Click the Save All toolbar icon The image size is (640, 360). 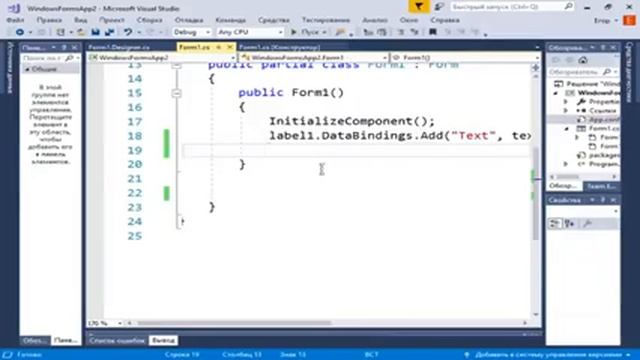(x=109, y=32)
